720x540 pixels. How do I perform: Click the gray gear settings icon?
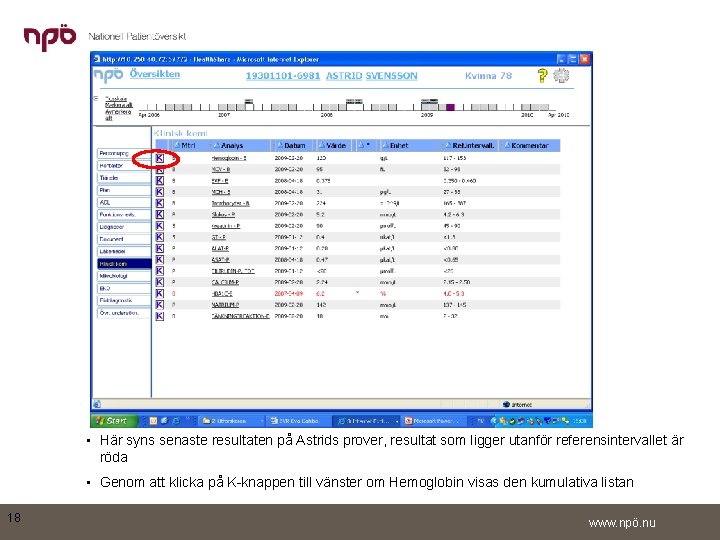[x=561, y=75]
